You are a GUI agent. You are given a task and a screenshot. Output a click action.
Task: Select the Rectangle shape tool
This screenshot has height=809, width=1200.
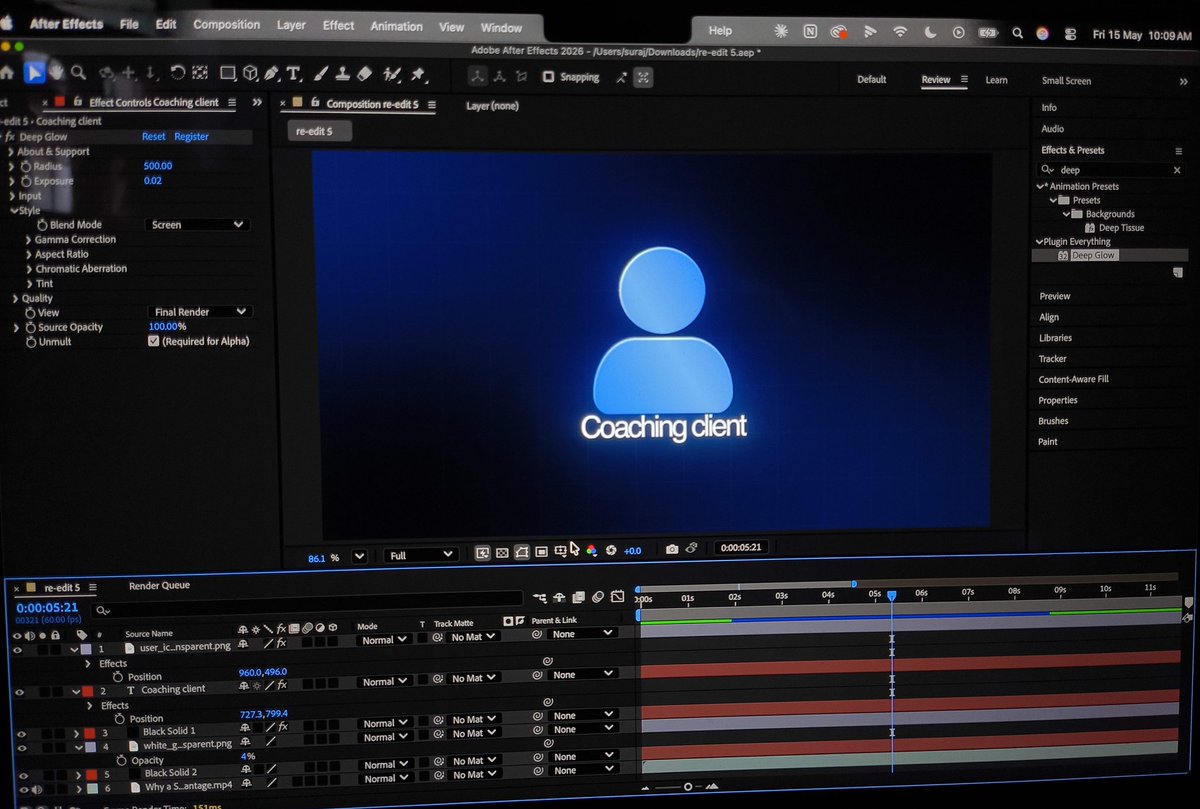click(x=228, y=73)
